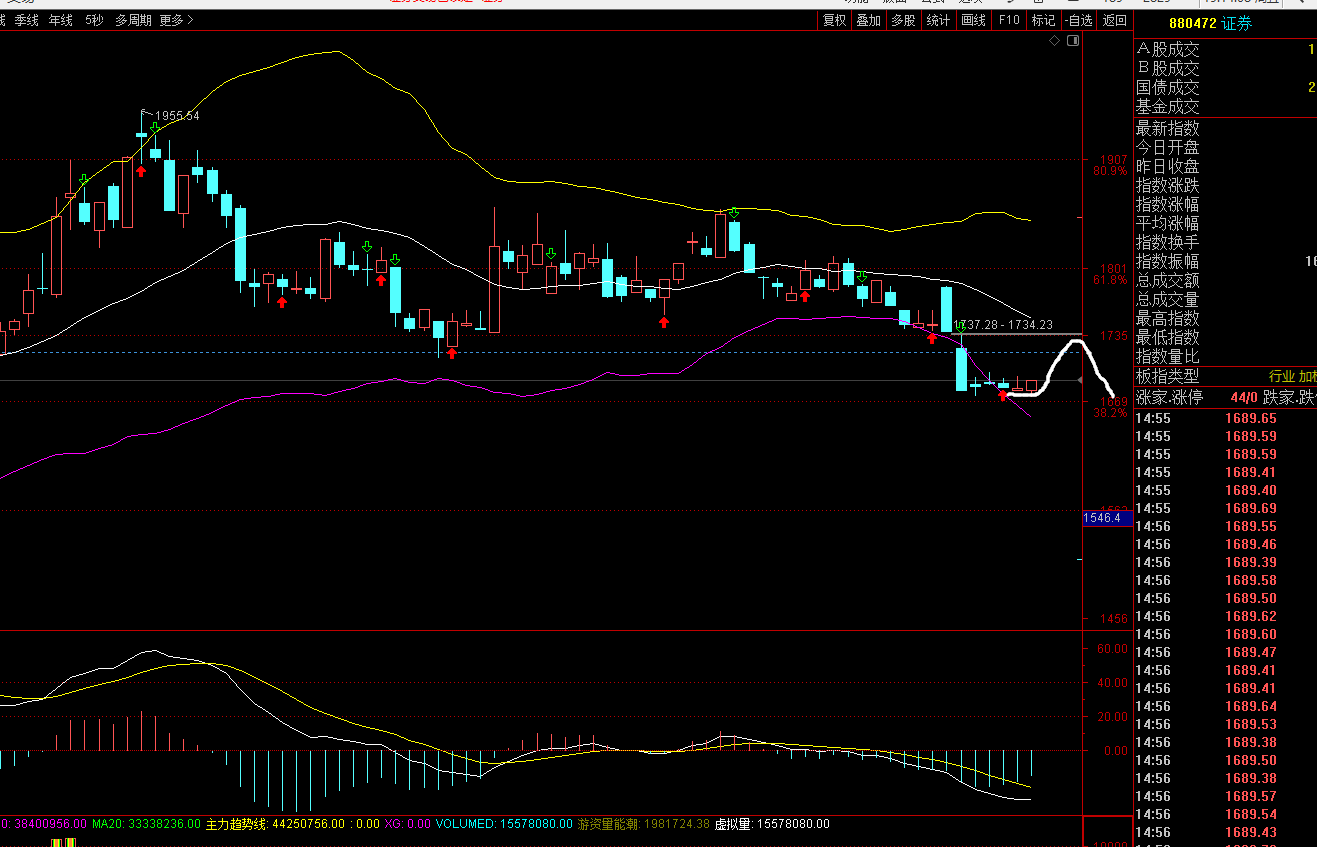Click the 行业 category value
Viewport: 1317px width, 847px height.
[x=1281, y=376]
